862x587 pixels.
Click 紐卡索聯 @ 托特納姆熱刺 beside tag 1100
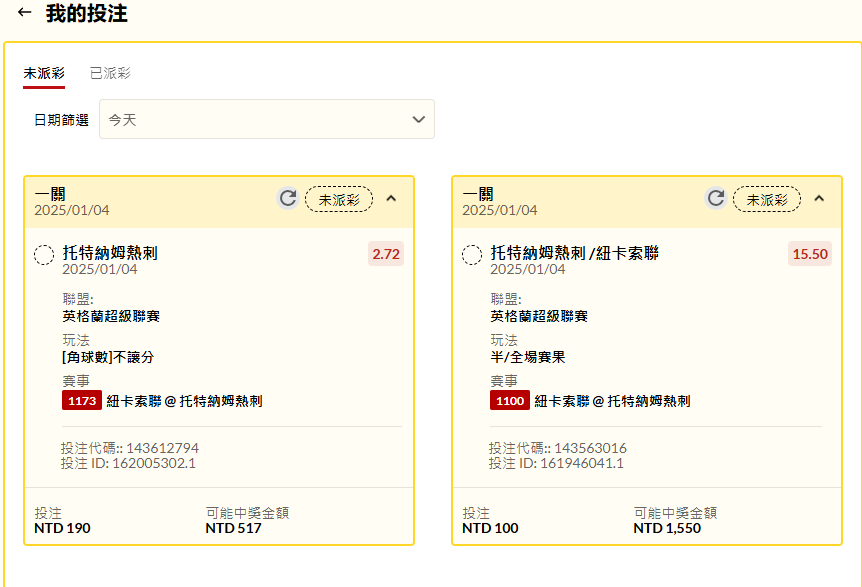tap(612, 401)
